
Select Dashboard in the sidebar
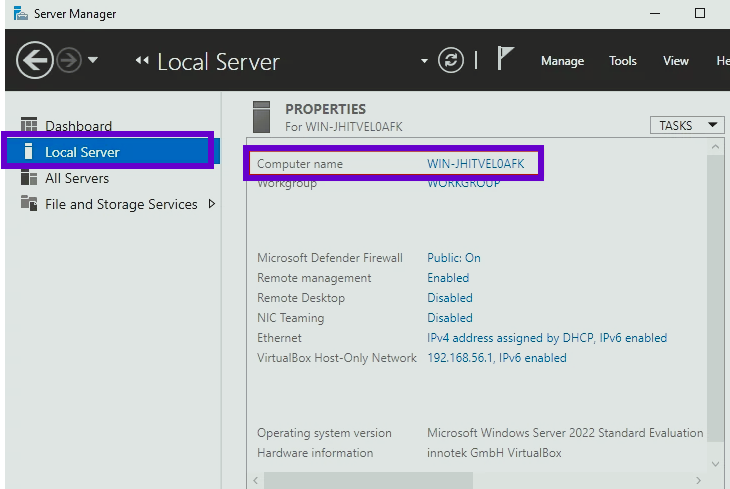point(78,126)
